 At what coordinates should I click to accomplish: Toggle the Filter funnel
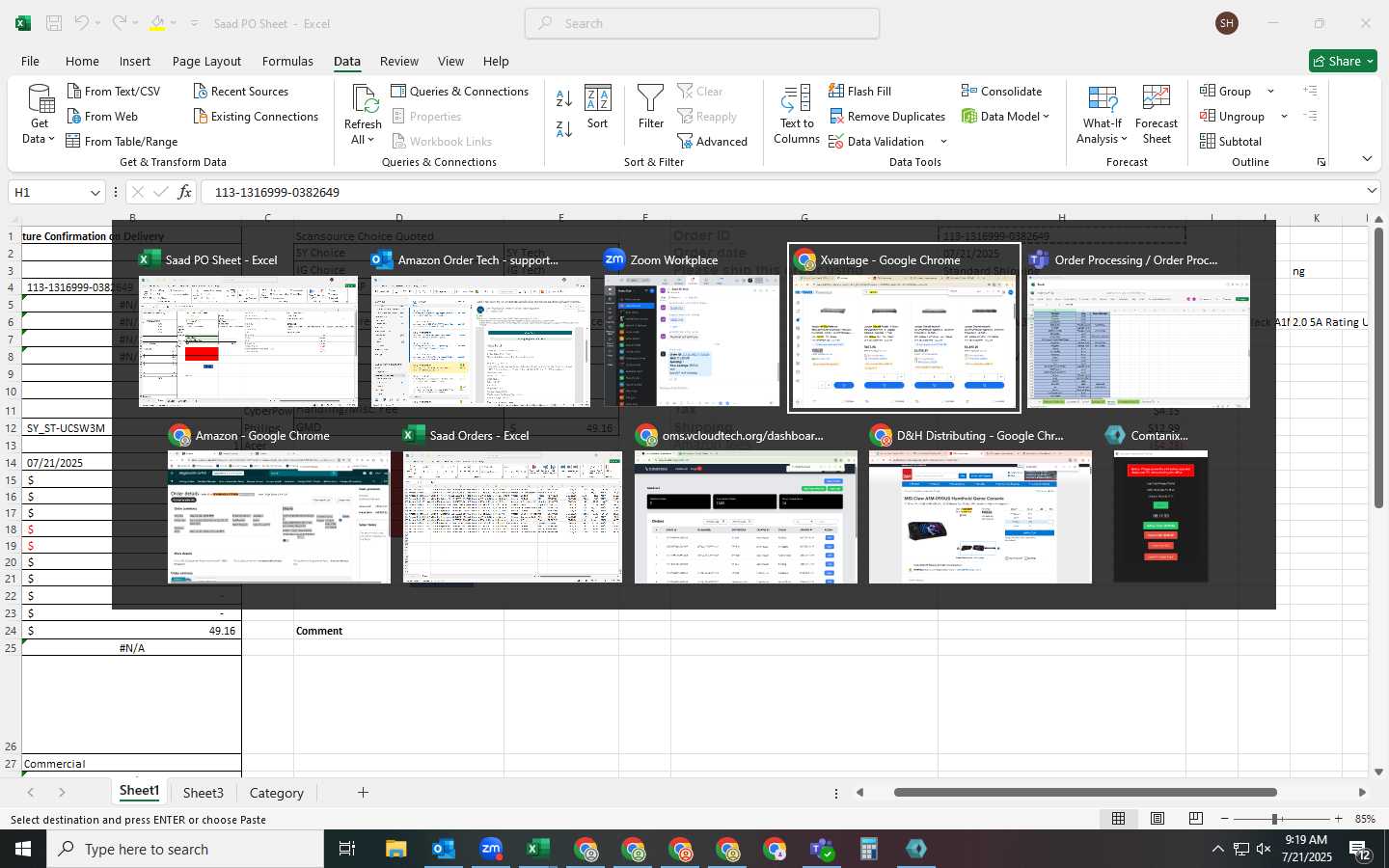pos(651,107)
